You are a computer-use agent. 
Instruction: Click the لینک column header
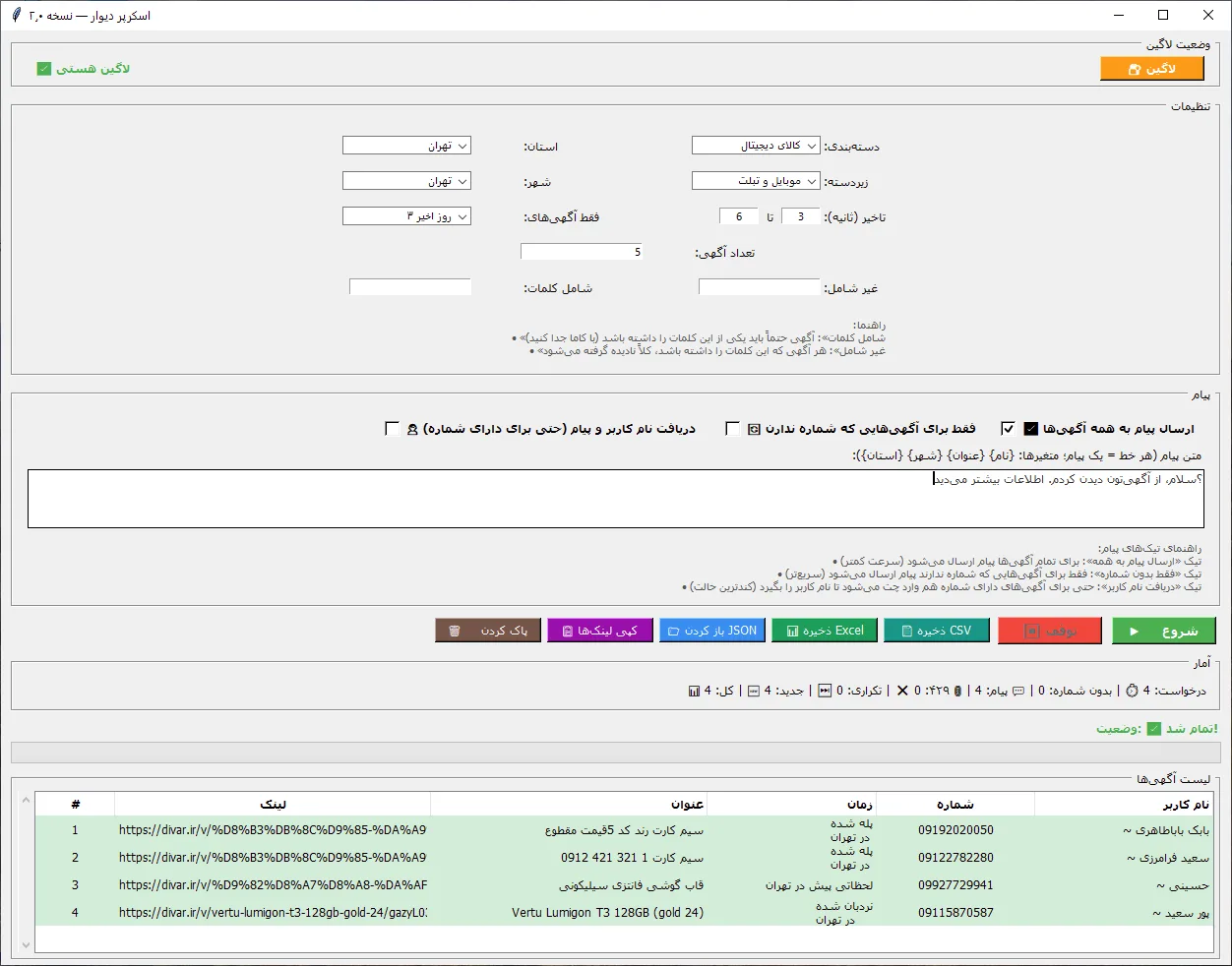point(273,805)
